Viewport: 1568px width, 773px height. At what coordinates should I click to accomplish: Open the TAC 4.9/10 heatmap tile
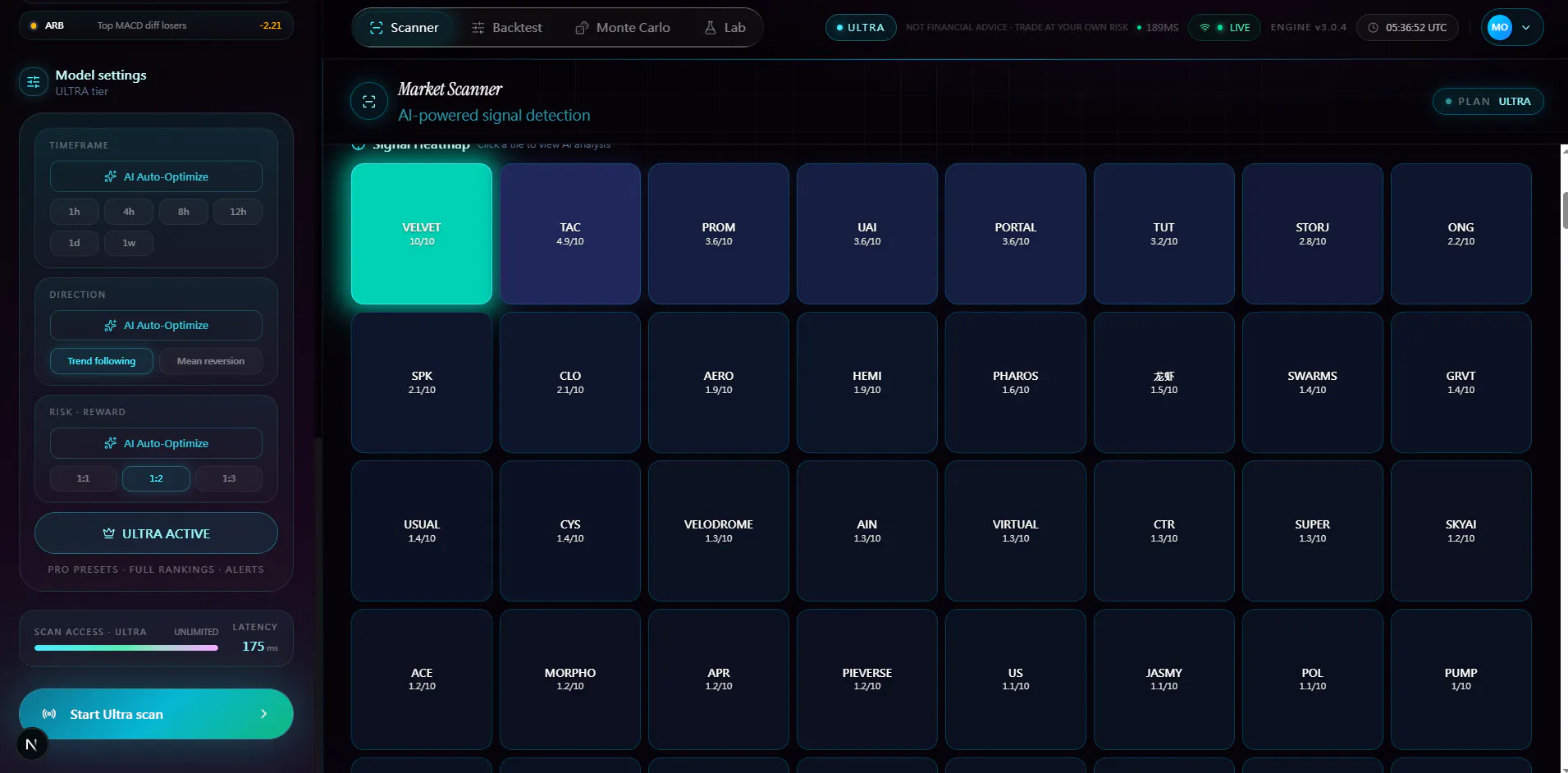[x=570, y=234]
